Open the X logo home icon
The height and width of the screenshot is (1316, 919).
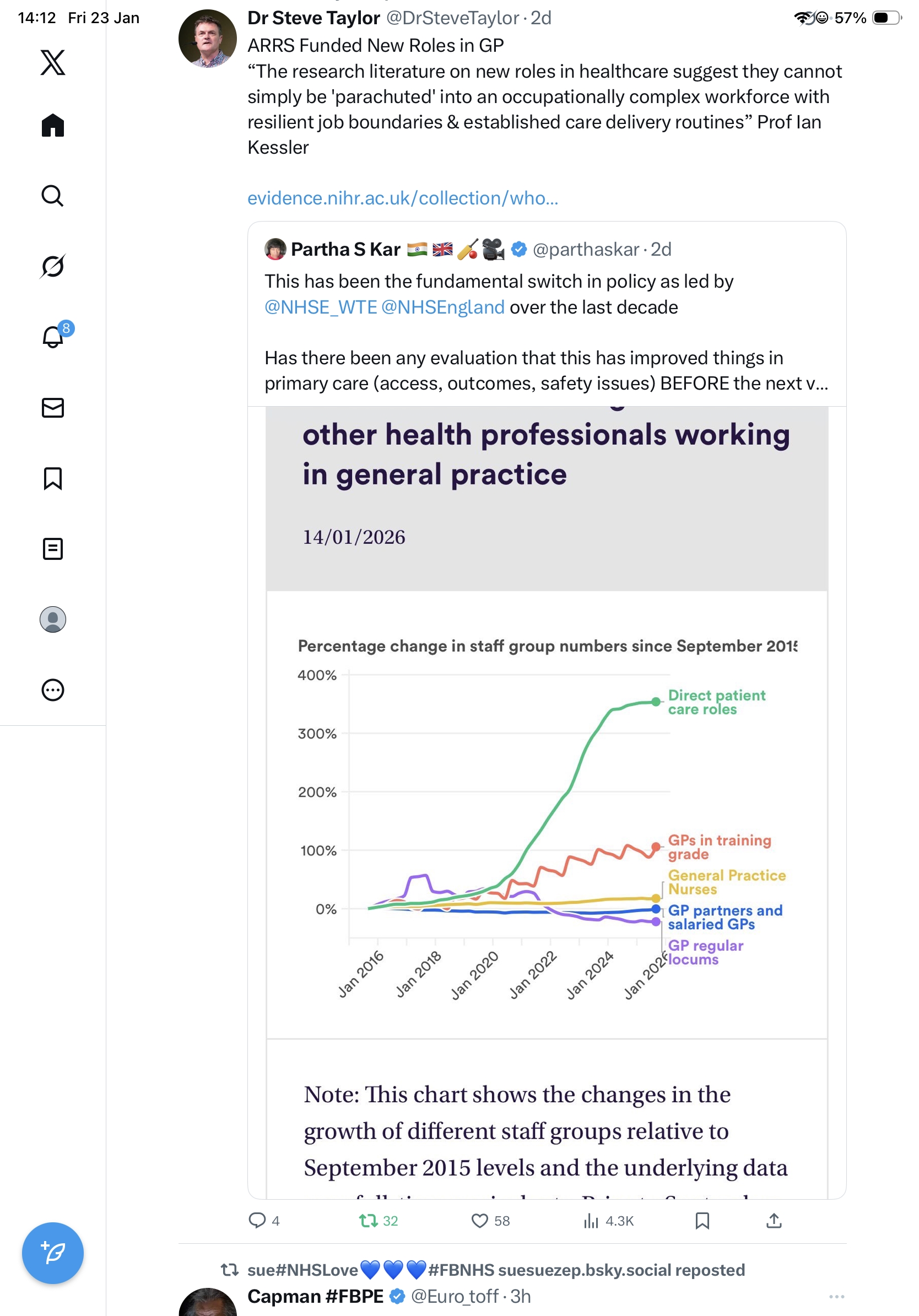click(x=53, y=62)
